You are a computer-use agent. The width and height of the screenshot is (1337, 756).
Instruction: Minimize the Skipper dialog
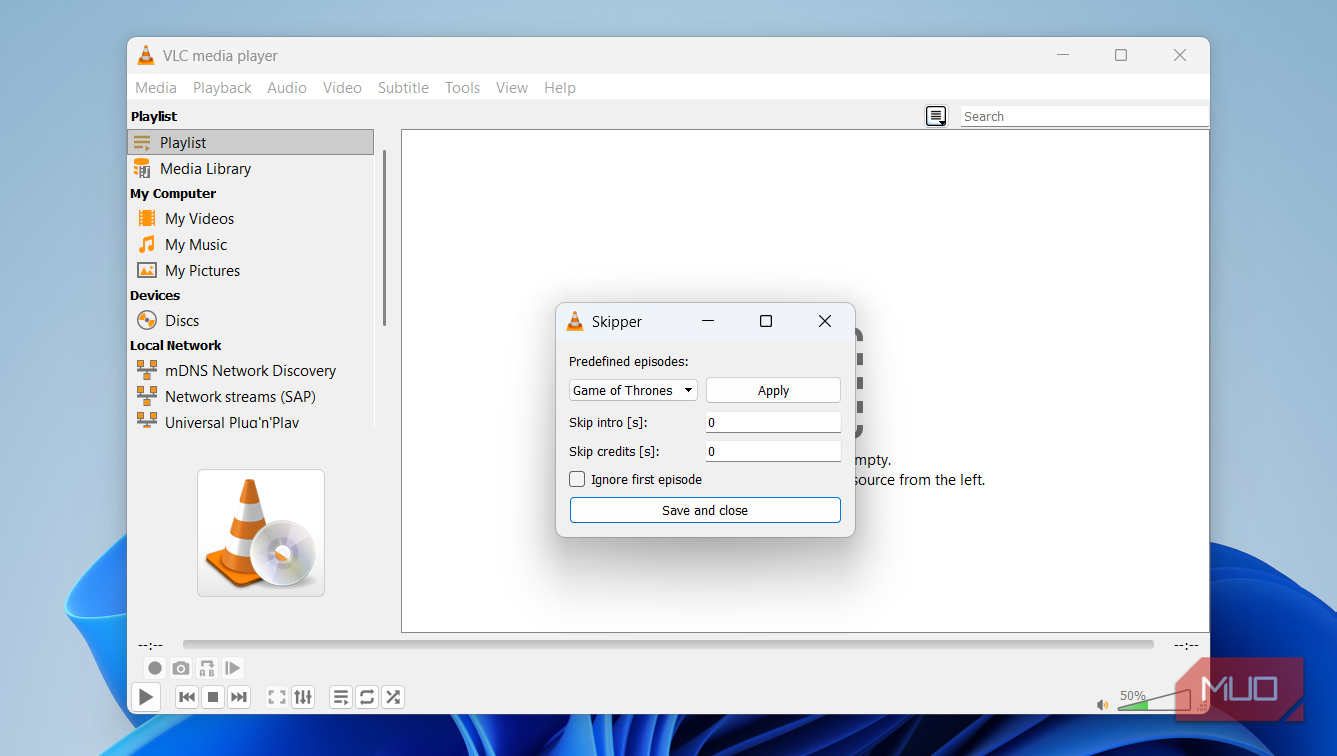tap(708, 321)
